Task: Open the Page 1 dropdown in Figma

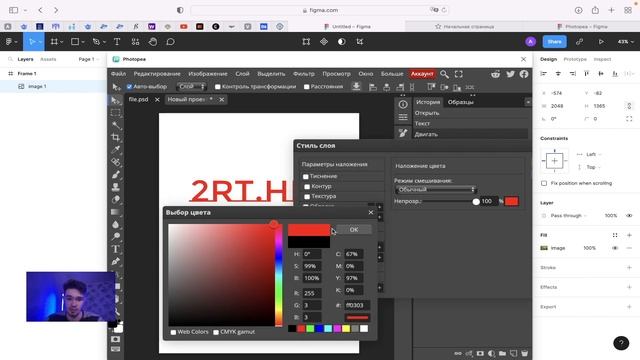Action: [89, 59]
